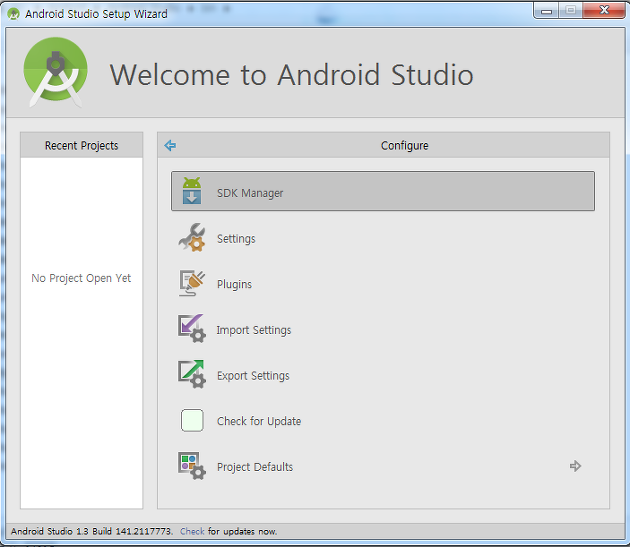Open Plugins configuration
Screen dimensions: 630x547
(x=383, y=284)
